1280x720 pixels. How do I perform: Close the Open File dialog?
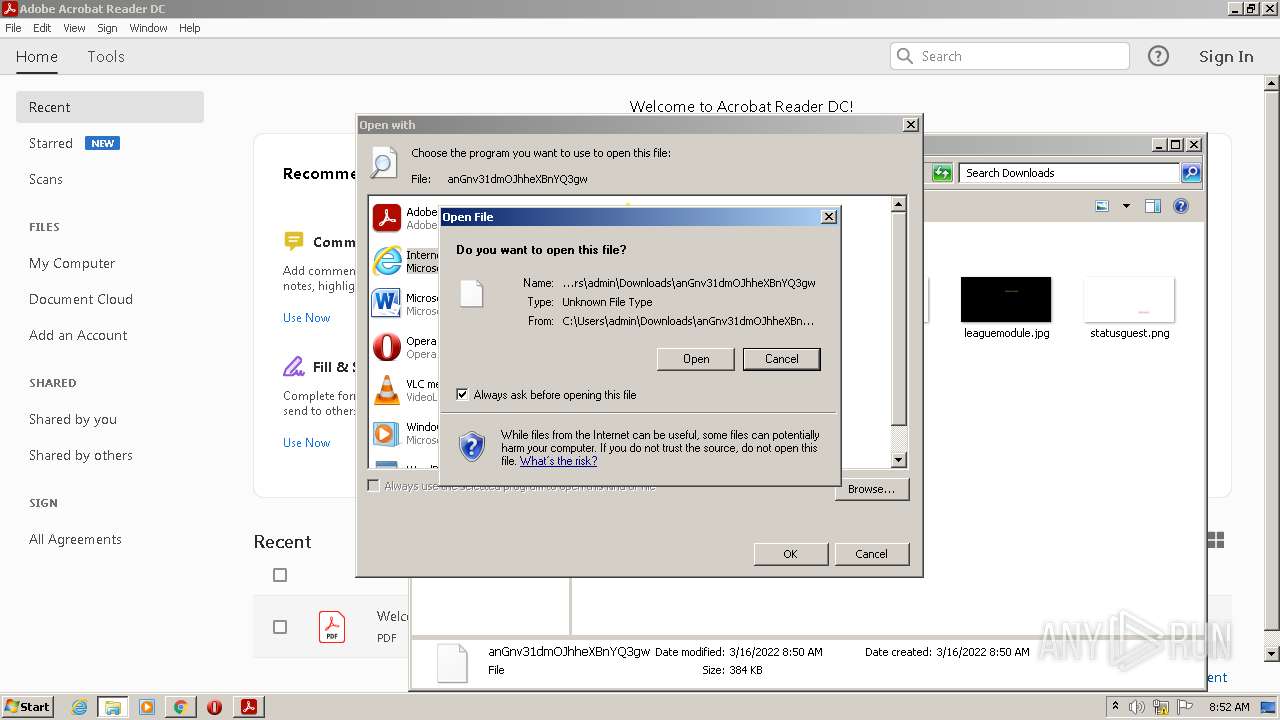[x=828, y=217]
